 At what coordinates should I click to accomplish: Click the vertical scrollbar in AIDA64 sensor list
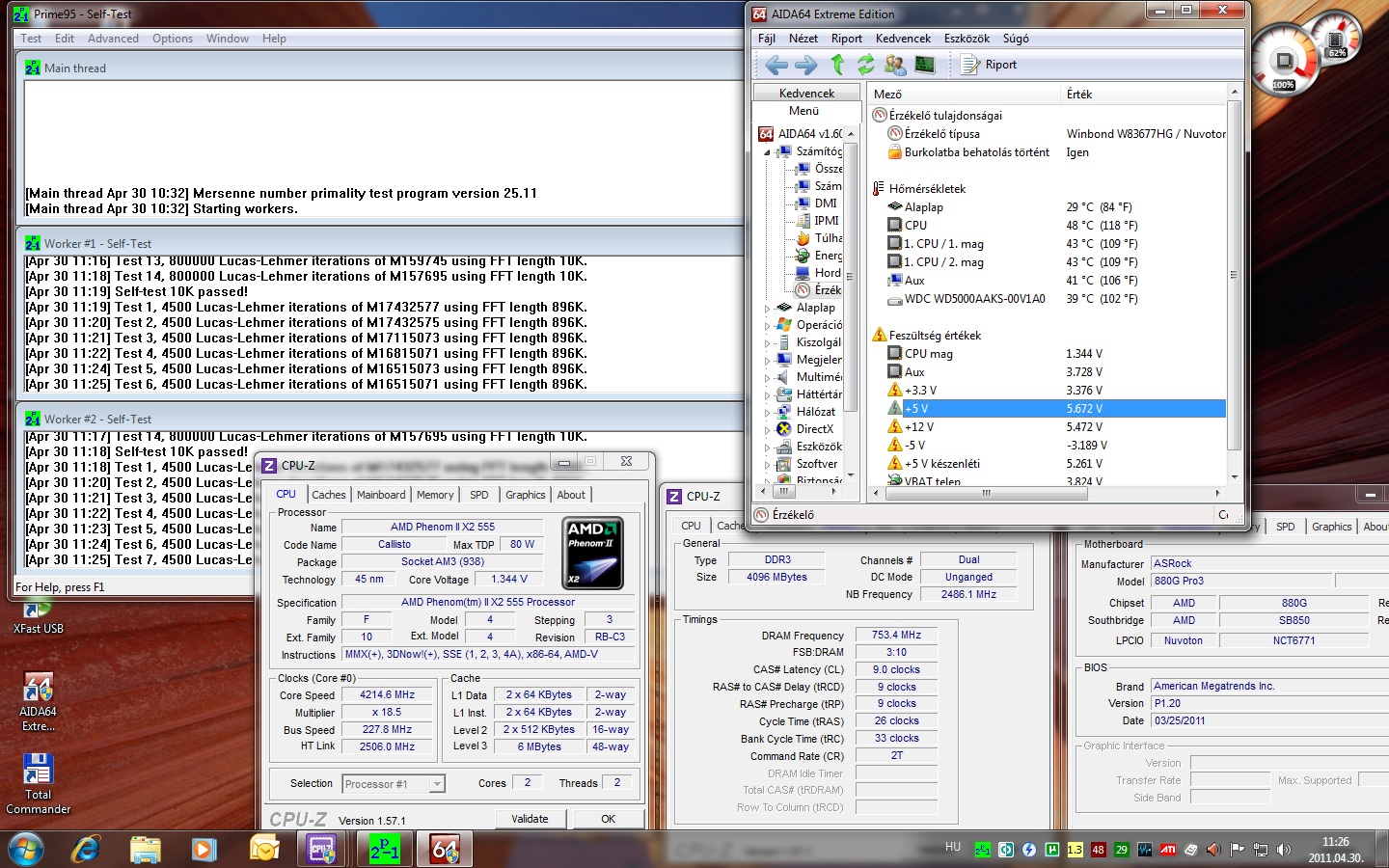[1234, 285]
